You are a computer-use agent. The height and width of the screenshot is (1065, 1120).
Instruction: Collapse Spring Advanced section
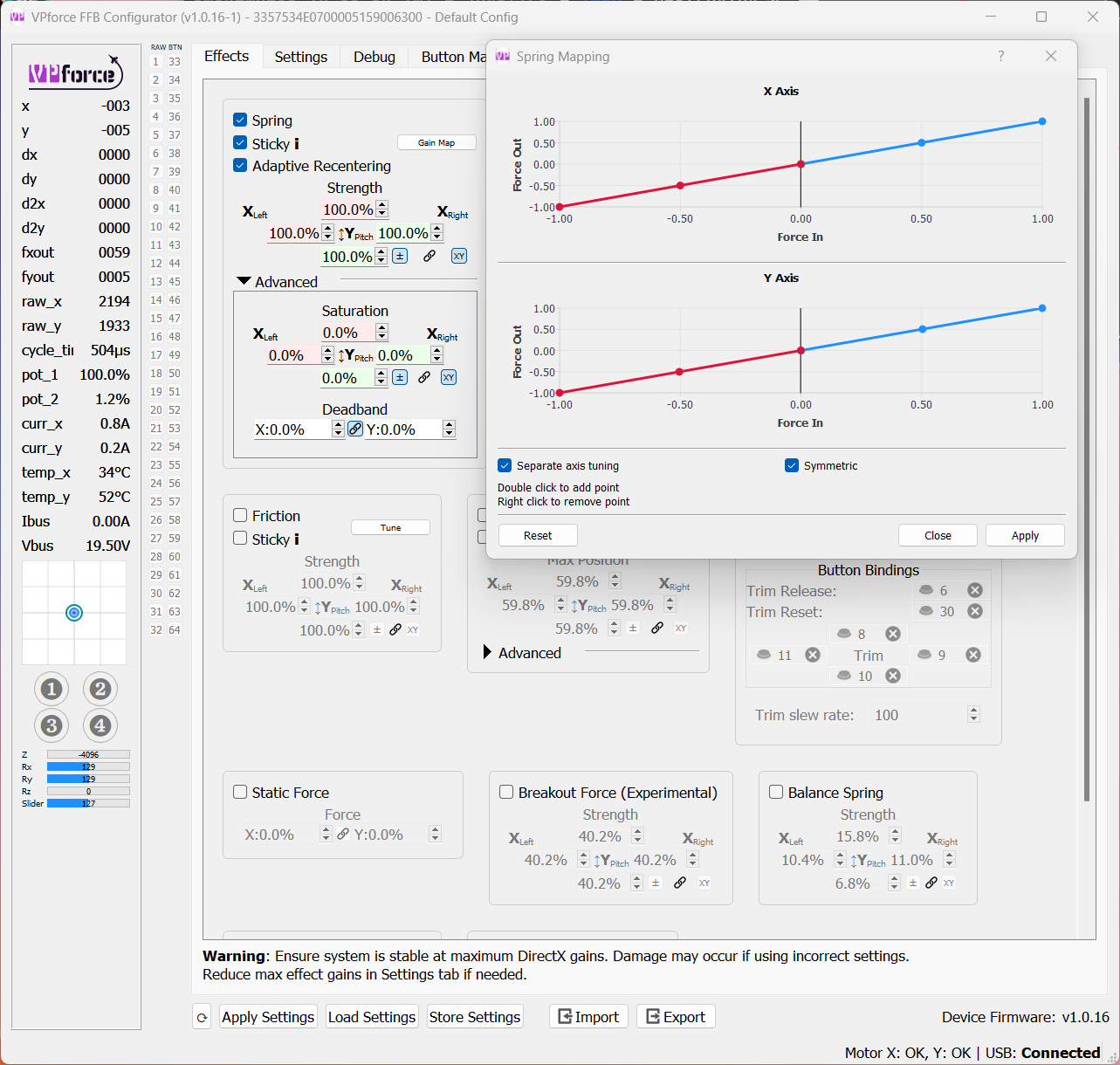(x=244, y=281)
